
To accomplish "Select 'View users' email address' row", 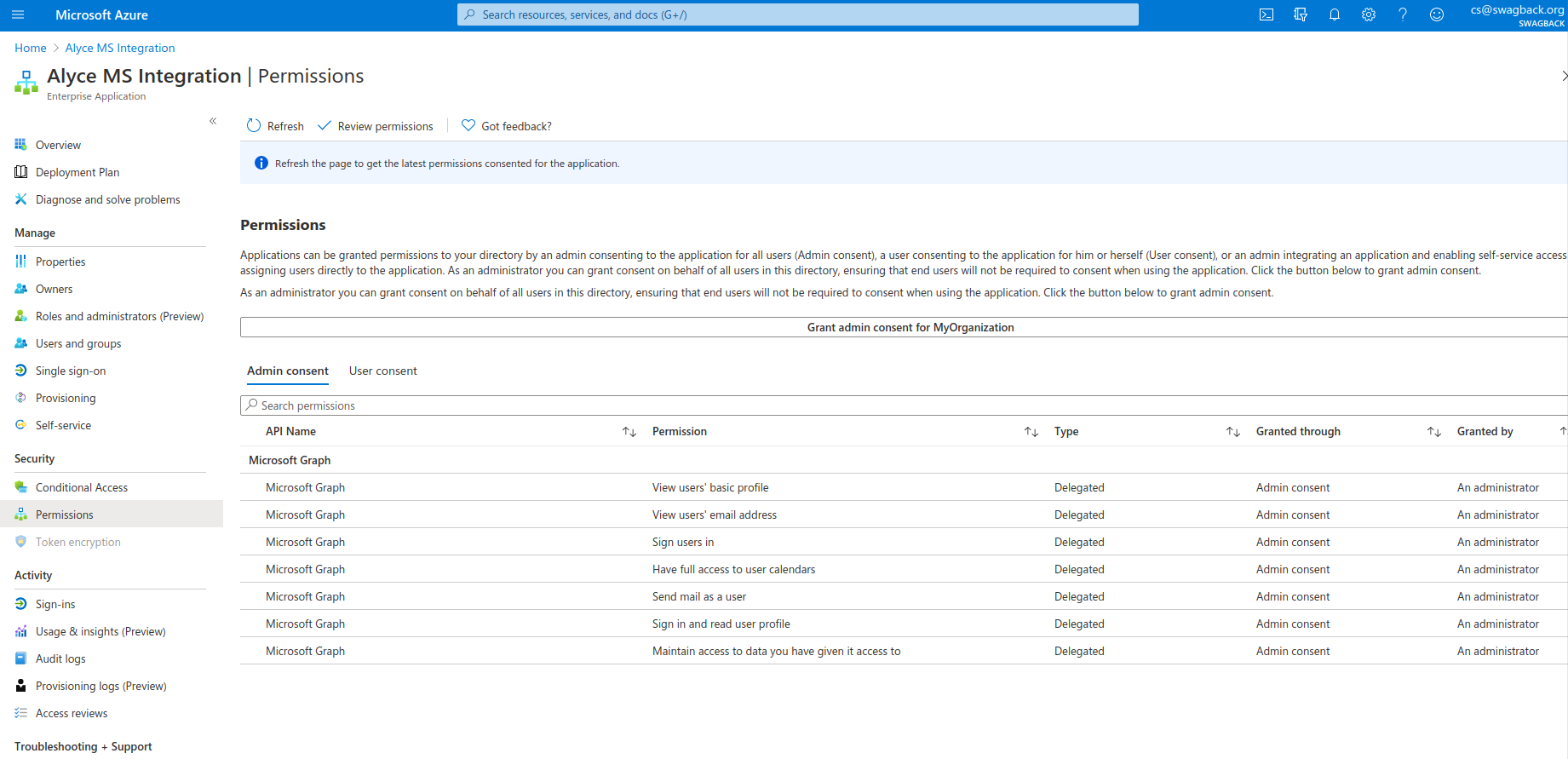I will click(905, 515).
